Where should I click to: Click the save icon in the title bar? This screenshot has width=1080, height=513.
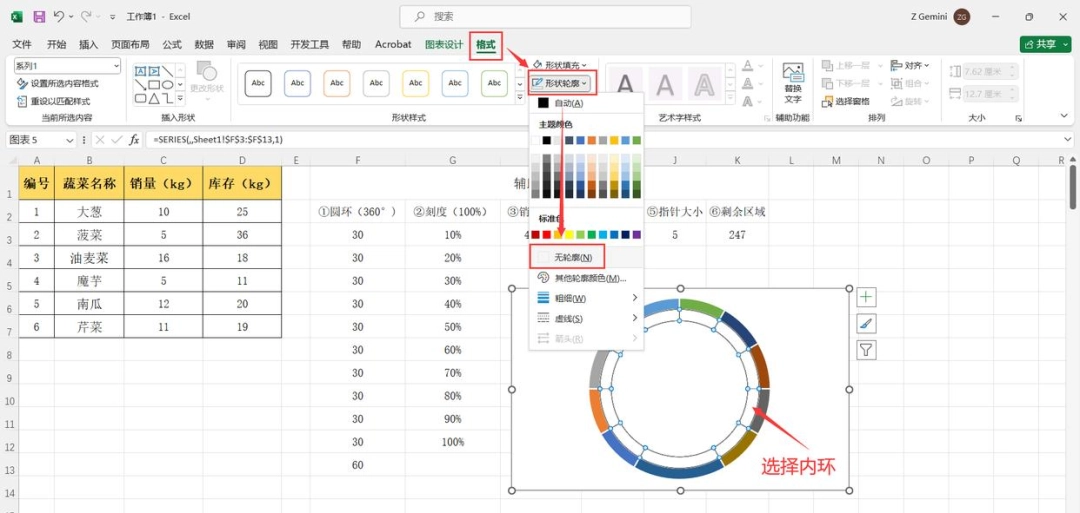coord(40,16)
